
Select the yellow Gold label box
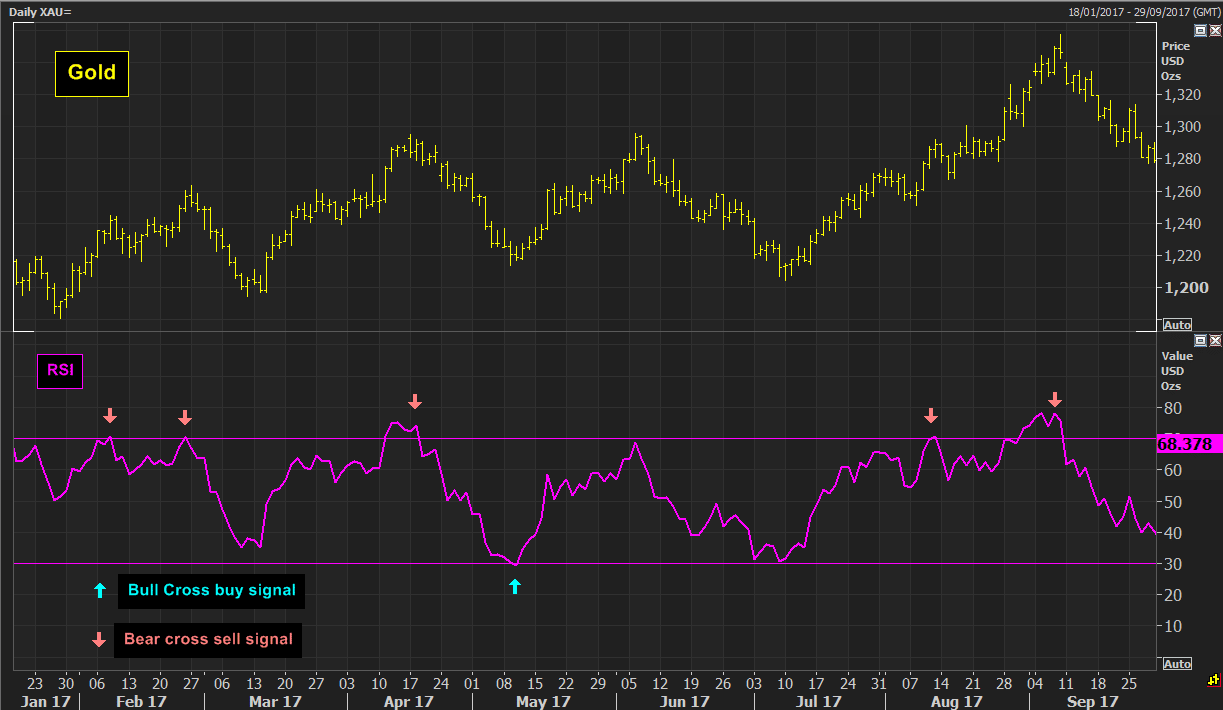(x=92, y=73)
